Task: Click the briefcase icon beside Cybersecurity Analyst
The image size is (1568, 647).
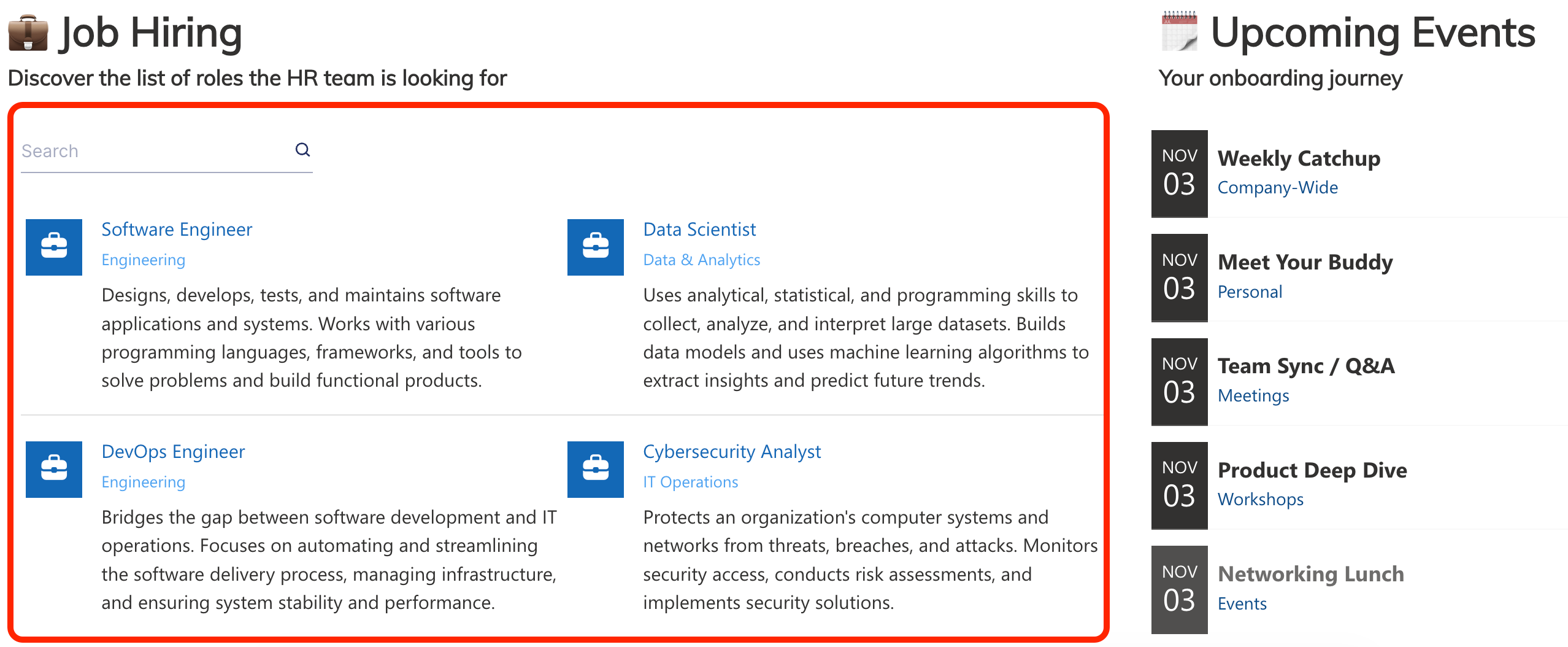Action: pos(595,469)
